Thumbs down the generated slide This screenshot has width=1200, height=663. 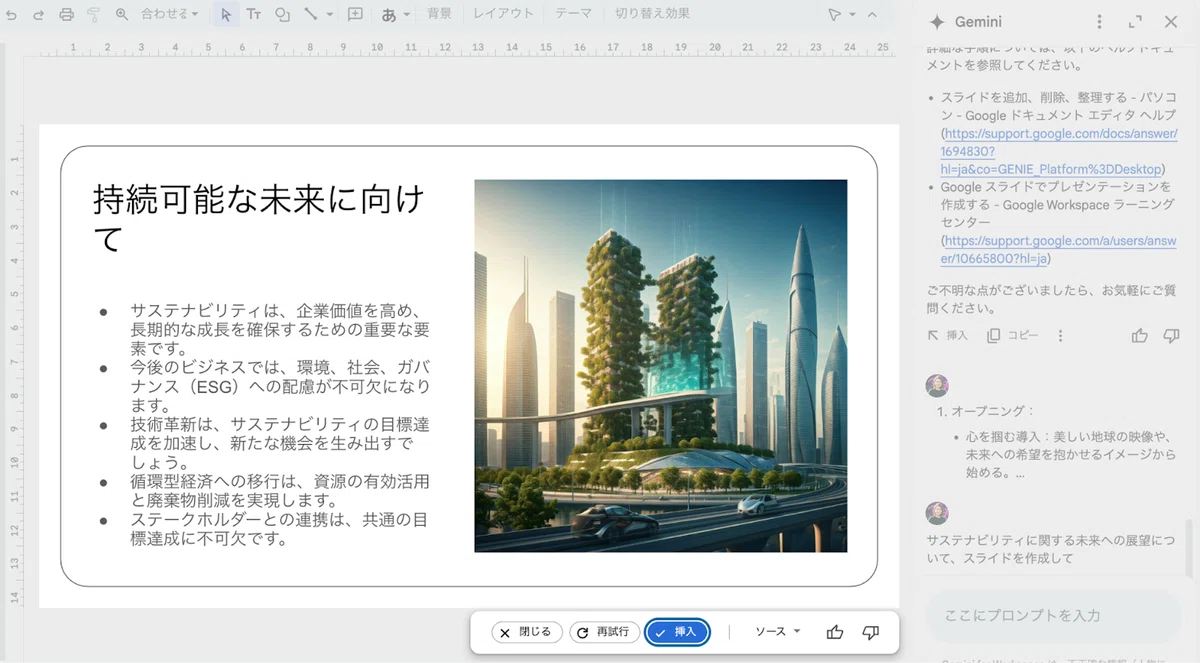pos(870,632)
